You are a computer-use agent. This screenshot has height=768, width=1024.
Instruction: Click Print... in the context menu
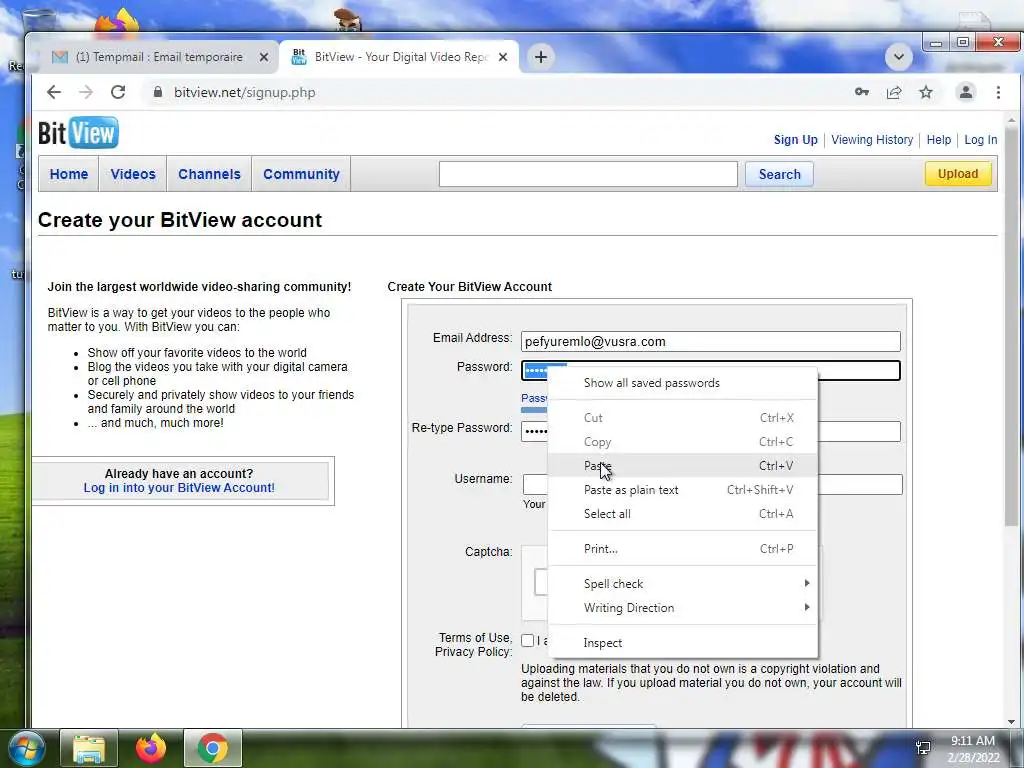pyautogui.click(x=682, y=549)
